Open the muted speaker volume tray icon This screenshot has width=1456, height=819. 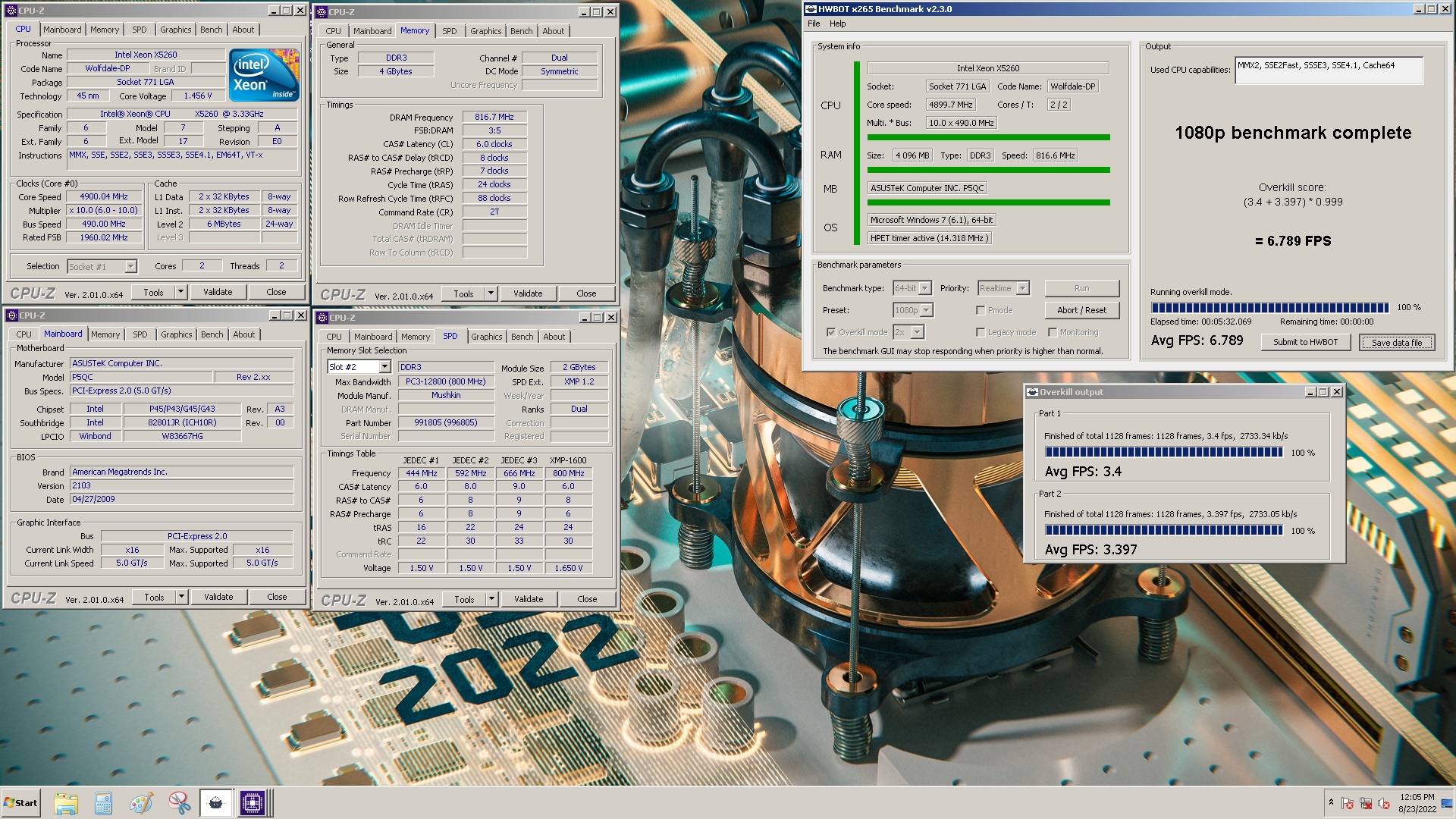click(x=1384, y=803)
